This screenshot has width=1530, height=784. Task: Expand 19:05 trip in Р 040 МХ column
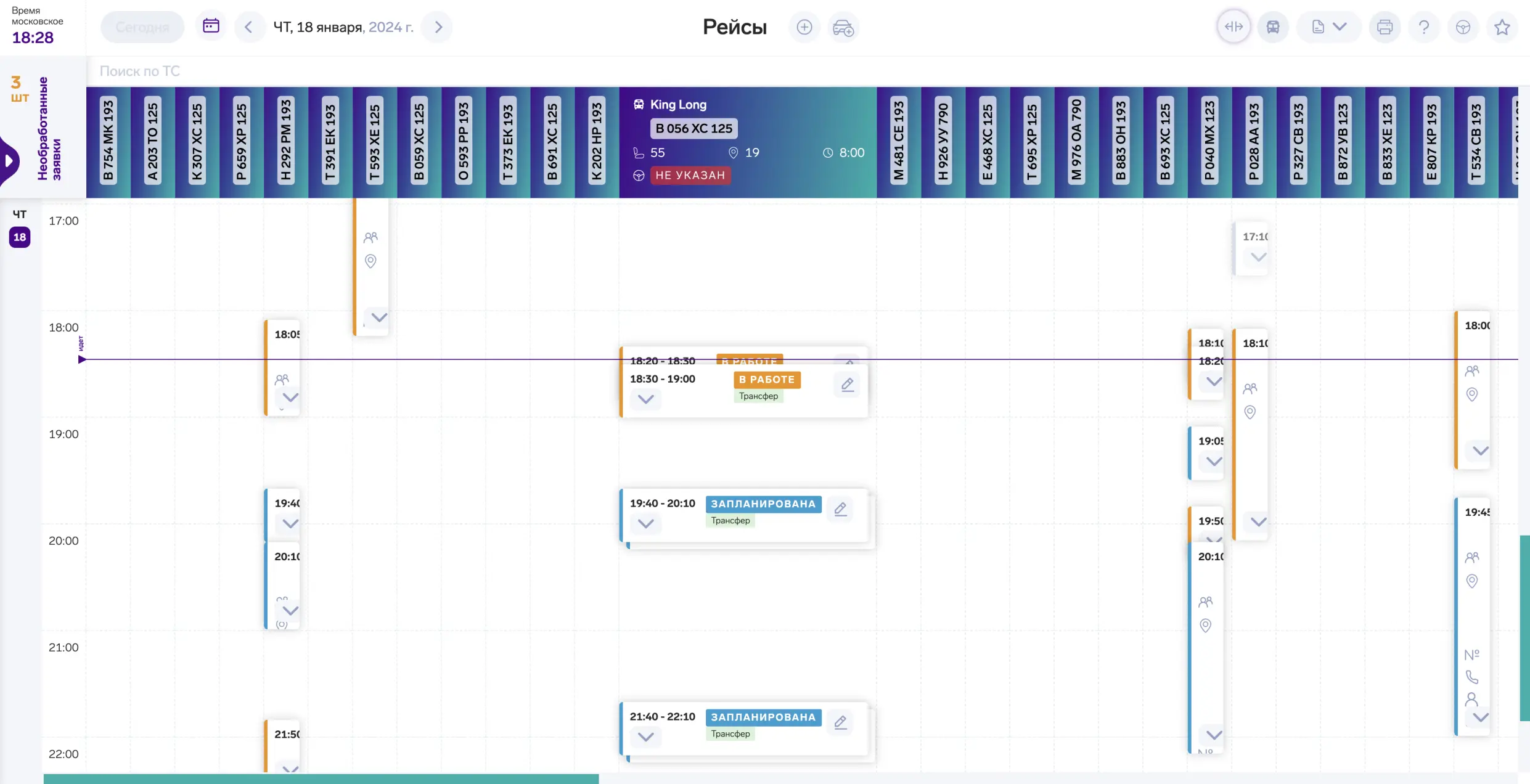pyautogui.click(x=1214, y=461)
